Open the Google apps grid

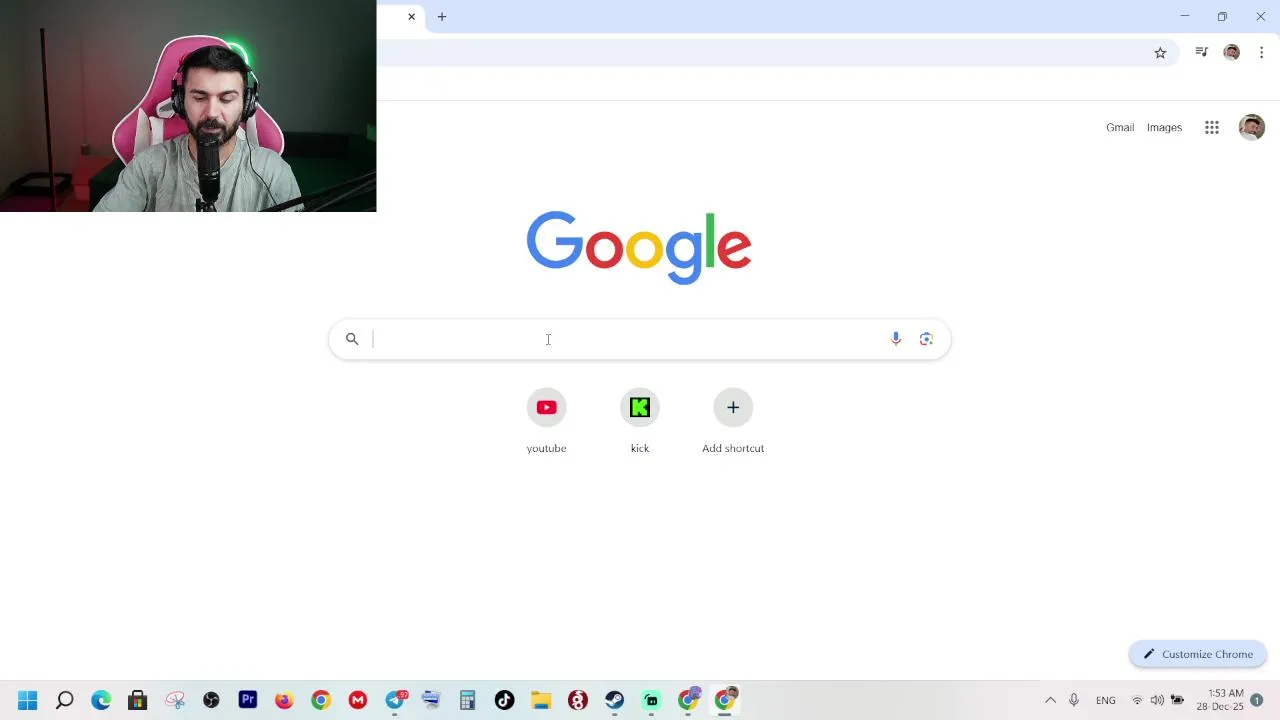1212,127
